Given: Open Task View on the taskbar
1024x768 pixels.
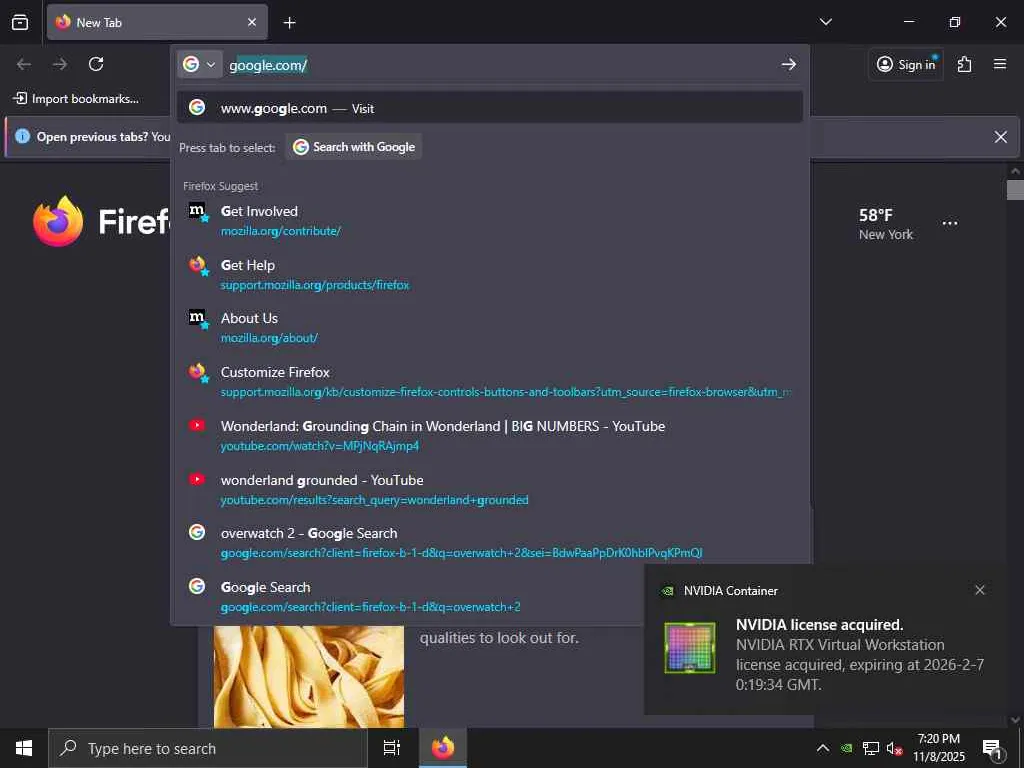Looking at the screenshot, I should [391, 748].
